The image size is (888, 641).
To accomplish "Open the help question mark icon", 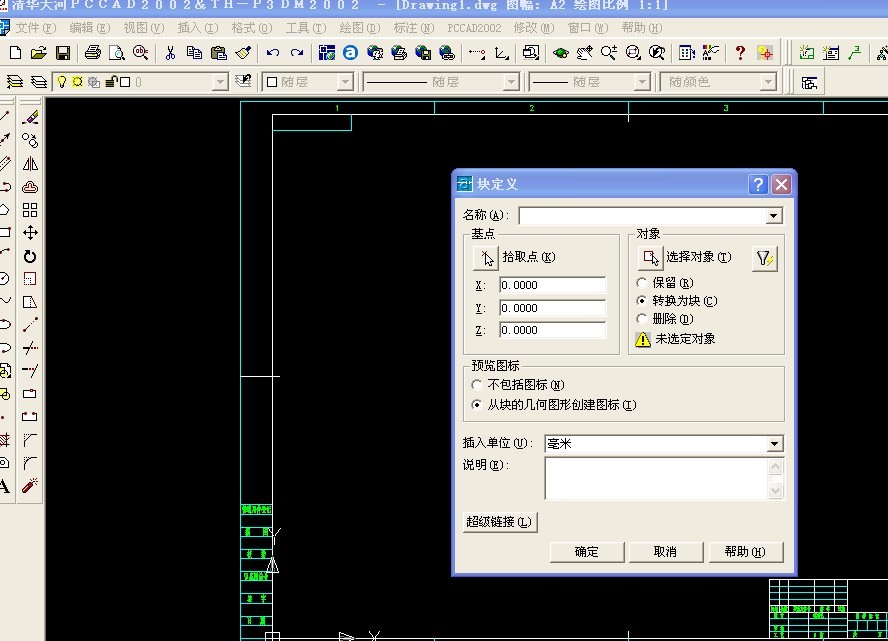I will 740,53.
